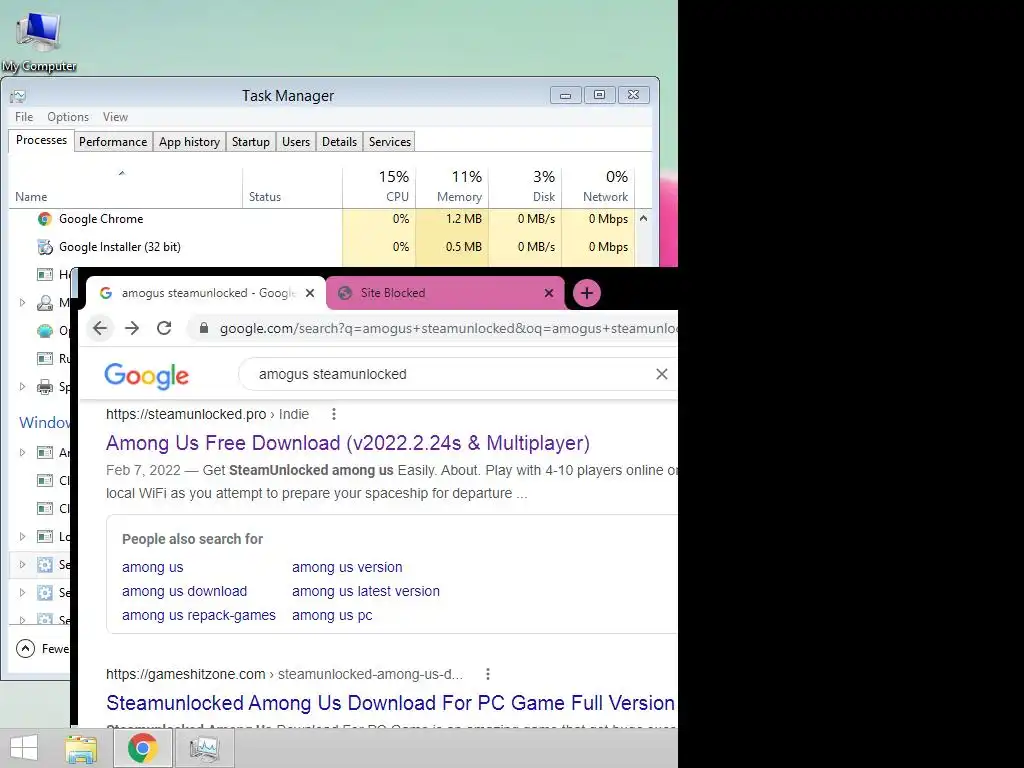Image resolution: width=1024 pixels, height=768 pixels.
Task: Sort processes by CPU column
Action: 379,187
